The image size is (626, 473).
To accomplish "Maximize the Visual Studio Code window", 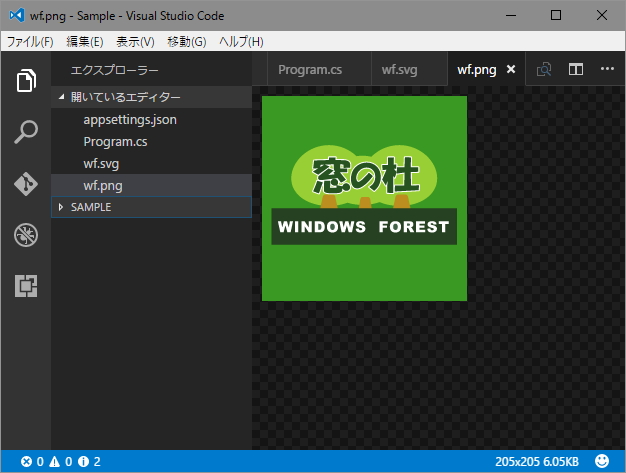I will coord(556,15).
